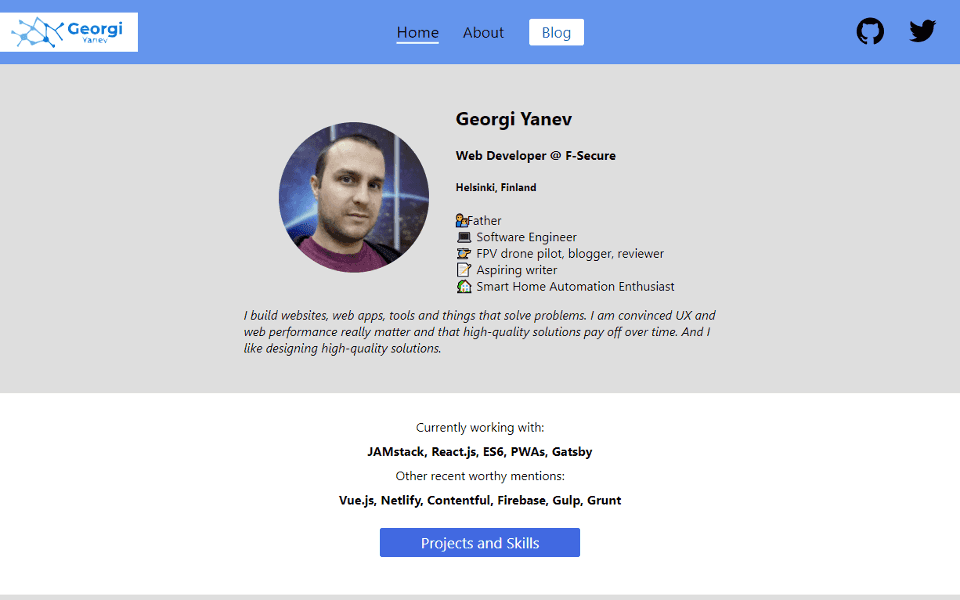
Task: Click the Web Developer @ F-Secure subtitle
Action: pos(535,155)
